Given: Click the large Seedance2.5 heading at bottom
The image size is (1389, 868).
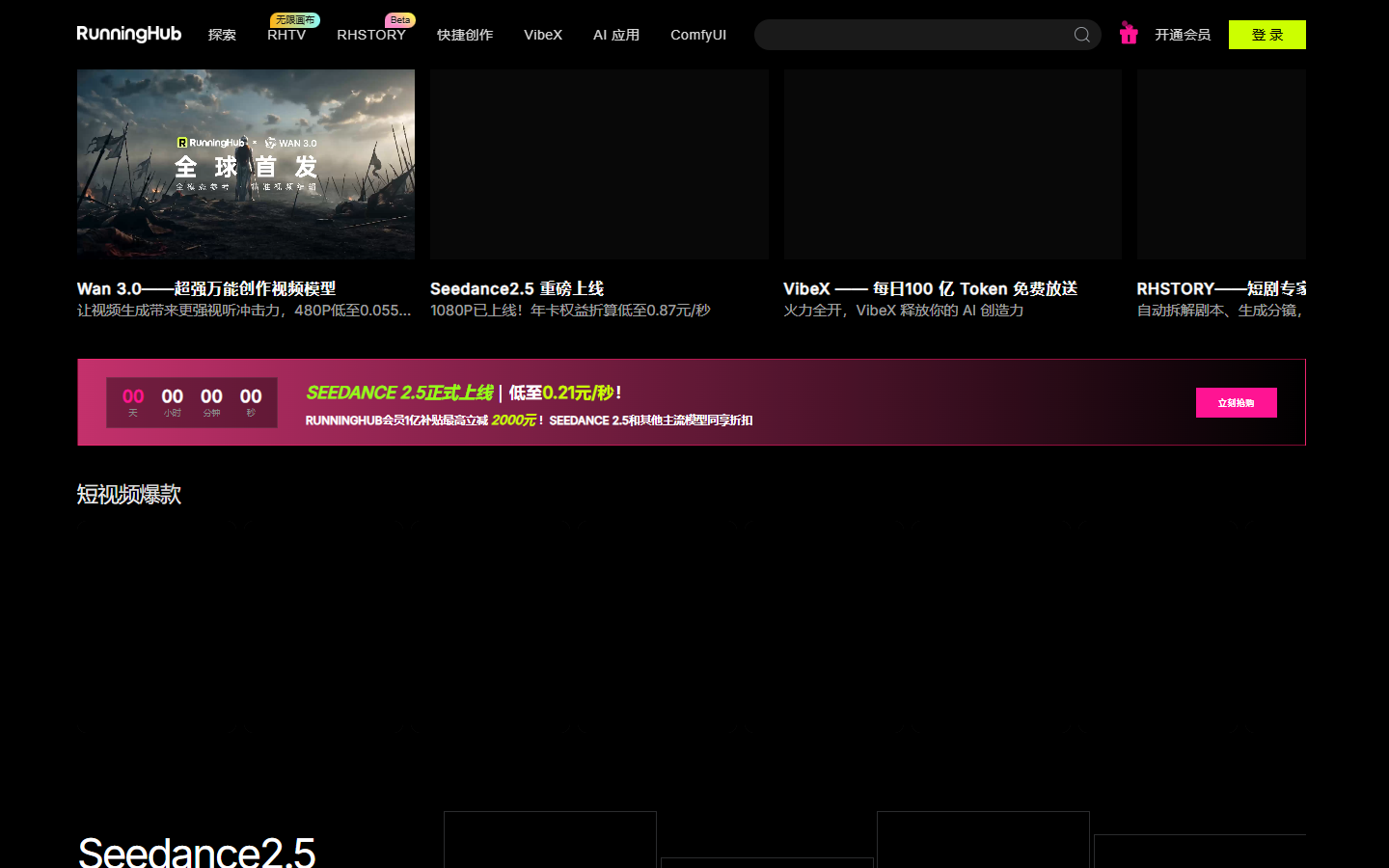Looking at the screenshot, I should click(x=197, y=852).
